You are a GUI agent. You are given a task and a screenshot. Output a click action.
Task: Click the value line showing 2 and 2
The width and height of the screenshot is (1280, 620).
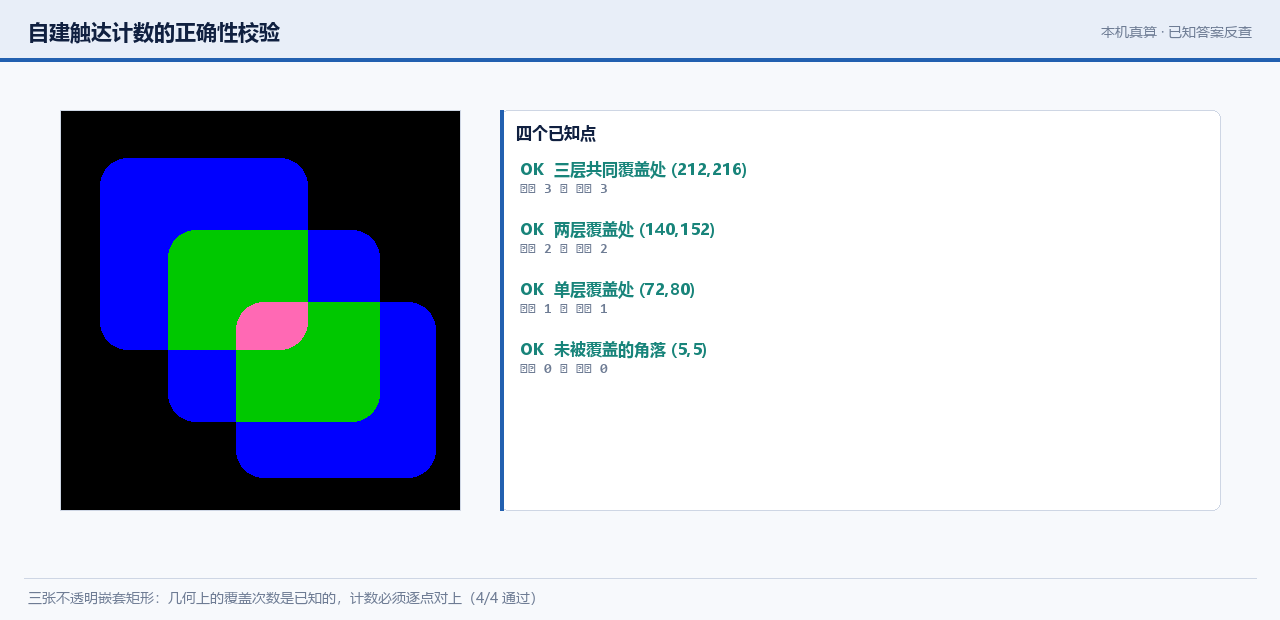[x=564, y=249]
